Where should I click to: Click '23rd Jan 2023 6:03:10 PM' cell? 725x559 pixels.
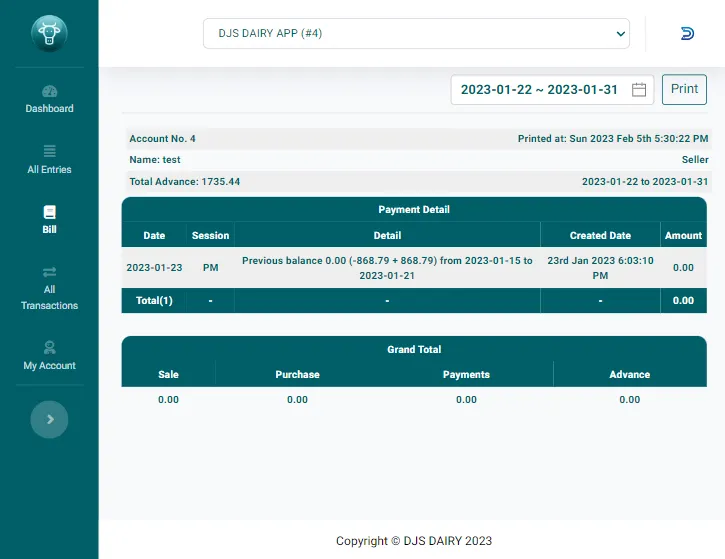click(x=600, y=268)
